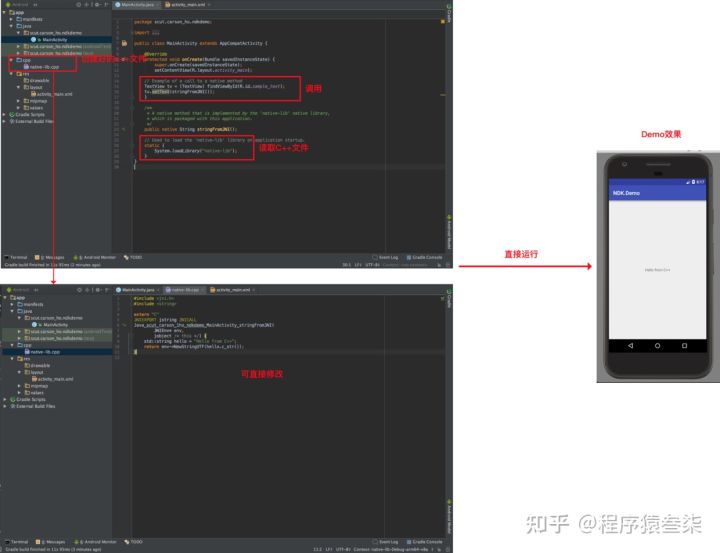Click the LF line separator in top IDE status bar
The image size is (720, 553).
point(358,265)
